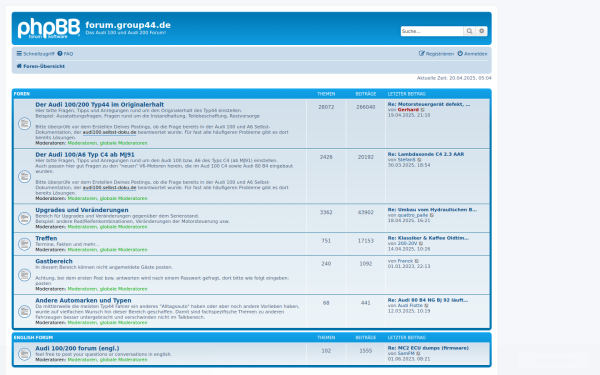Select the Aktuelle Zeit timestamp text
600x375 pixels.
point(454,78)
